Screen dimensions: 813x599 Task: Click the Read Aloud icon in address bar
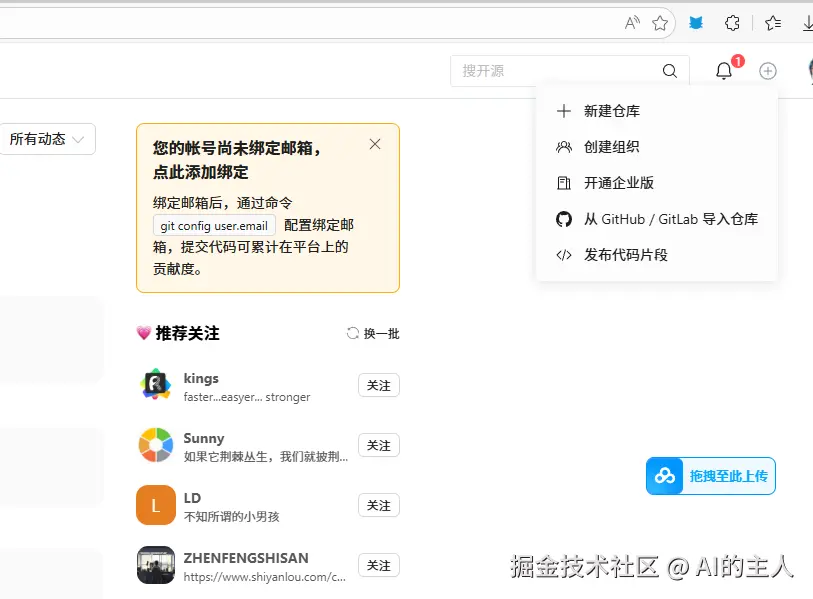tap(632, 23)
